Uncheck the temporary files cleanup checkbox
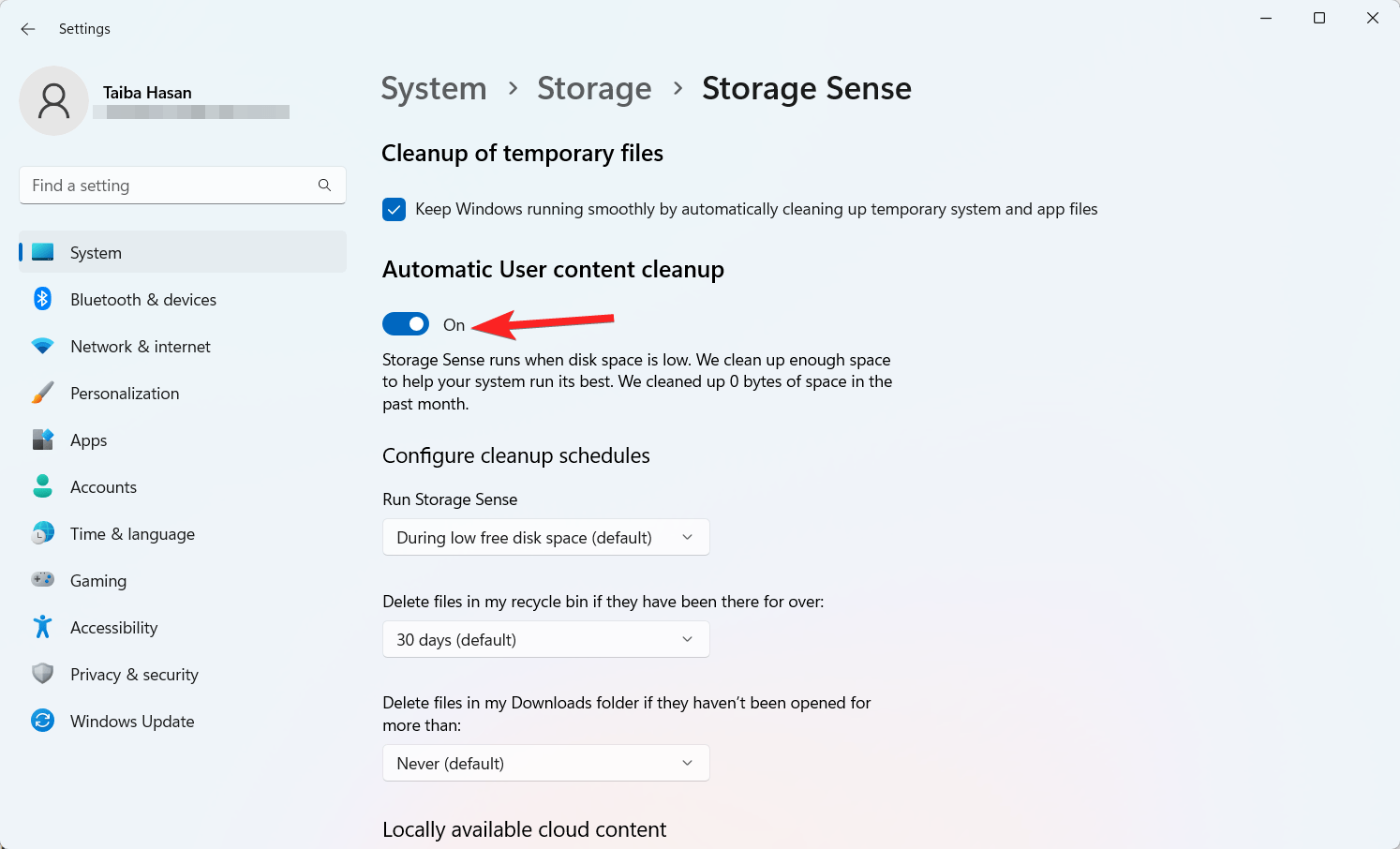 click(x=395, y=209)
